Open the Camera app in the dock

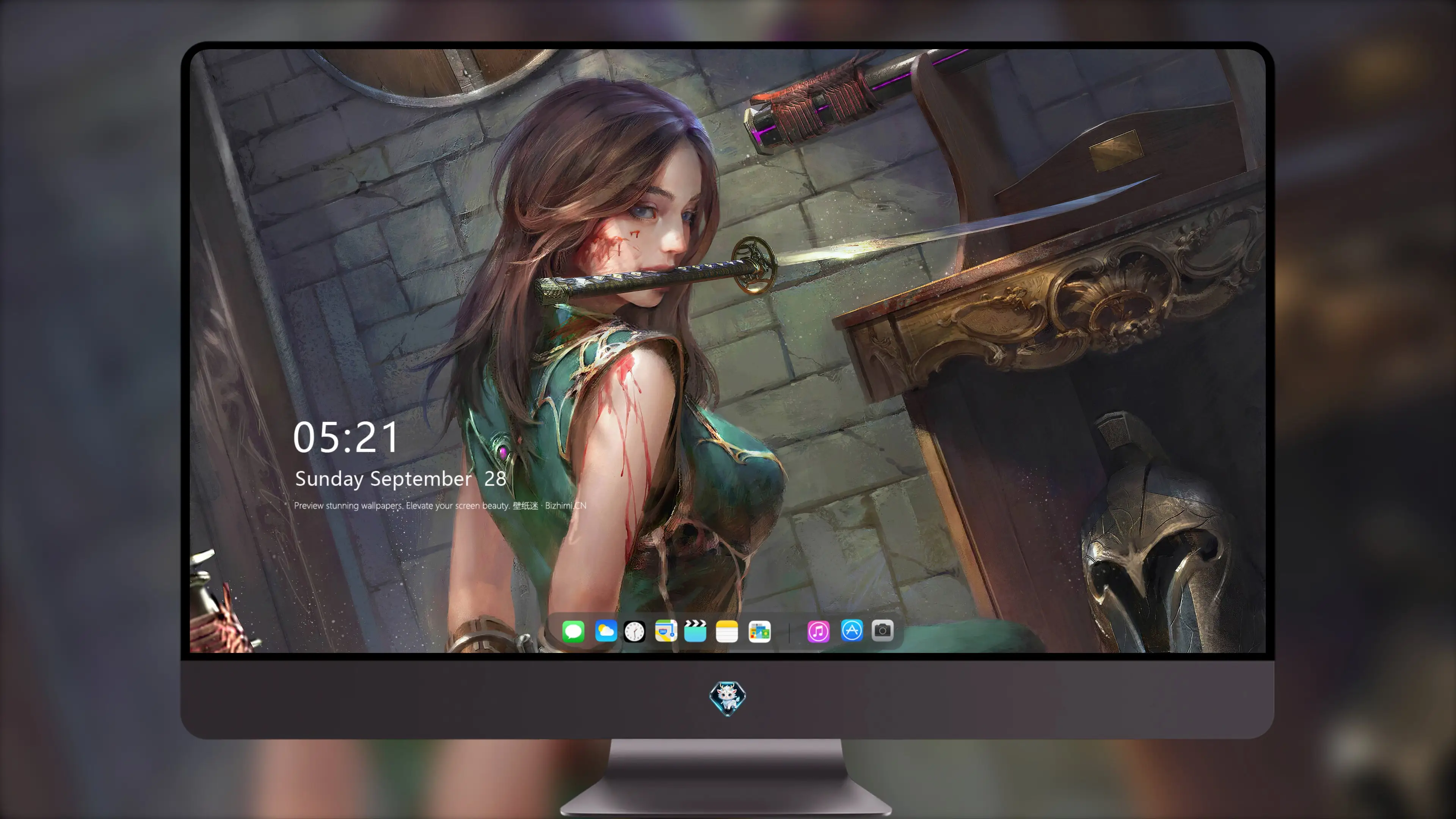(x=882, y=630)
